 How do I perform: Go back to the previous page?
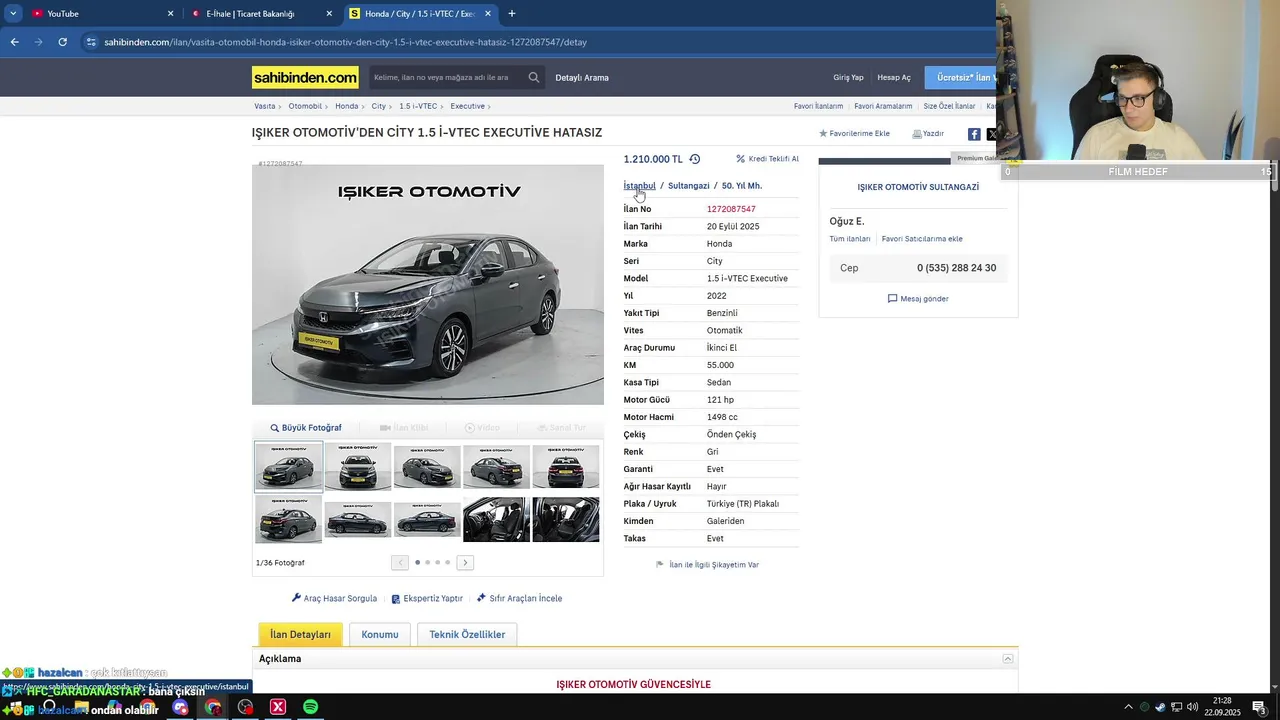pyautogui.click(x=14, y=42)
